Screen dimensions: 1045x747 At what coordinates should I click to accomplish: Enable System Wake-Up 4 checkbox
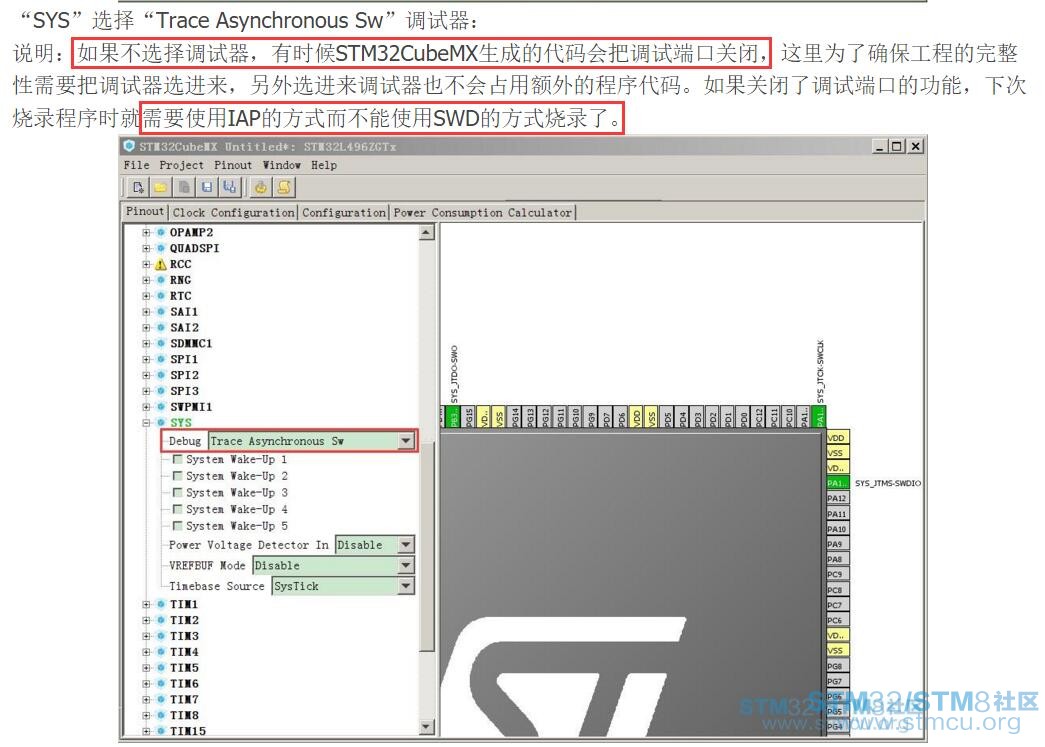177,509
